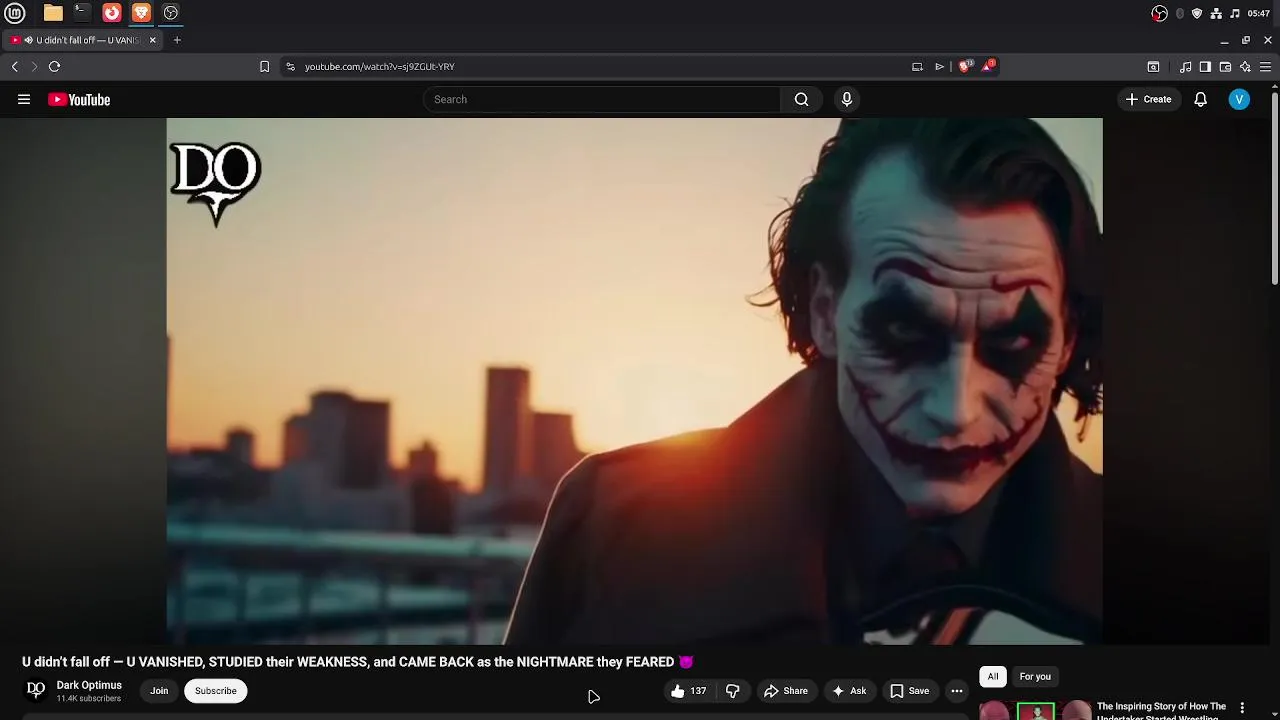Click the Create button
Viewport: 1280px width, 720px height.
1148,99
